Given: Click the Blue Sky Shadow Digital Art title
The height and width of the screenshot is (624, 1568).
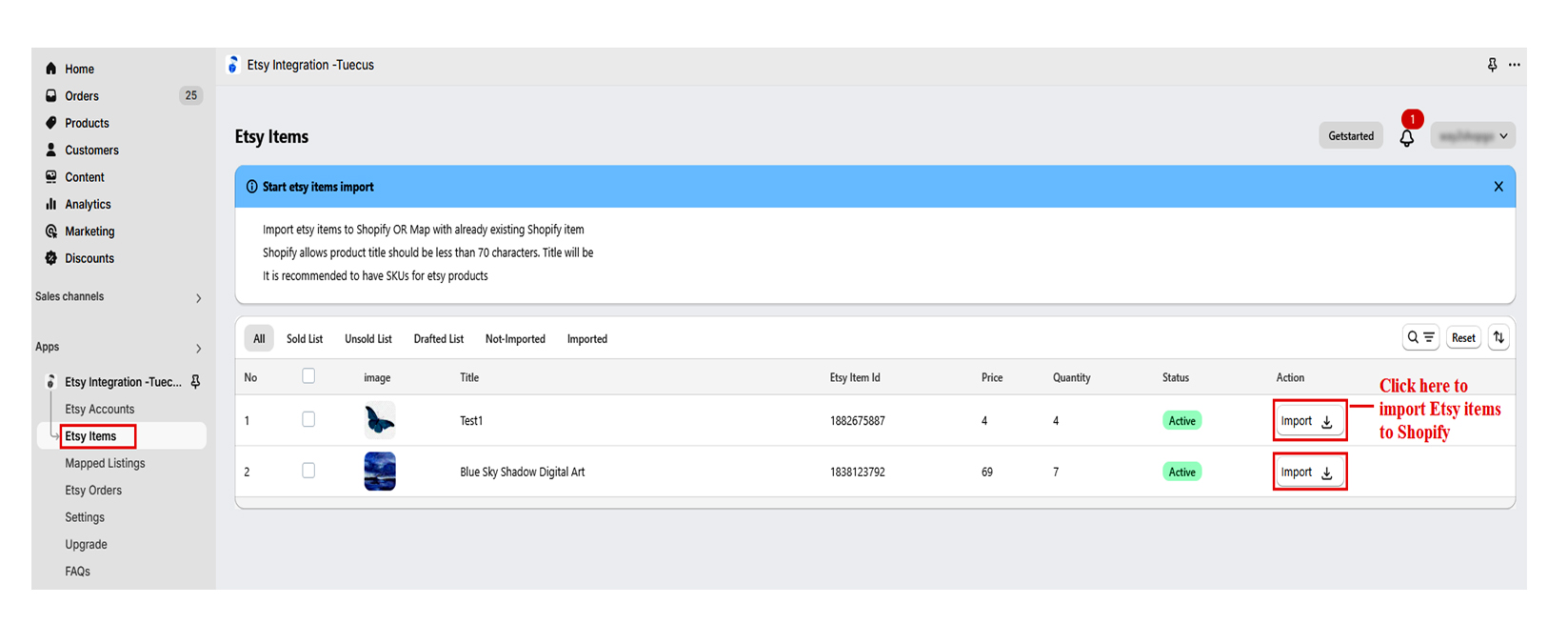Looking at the screenshot, I should coord(523,473).
